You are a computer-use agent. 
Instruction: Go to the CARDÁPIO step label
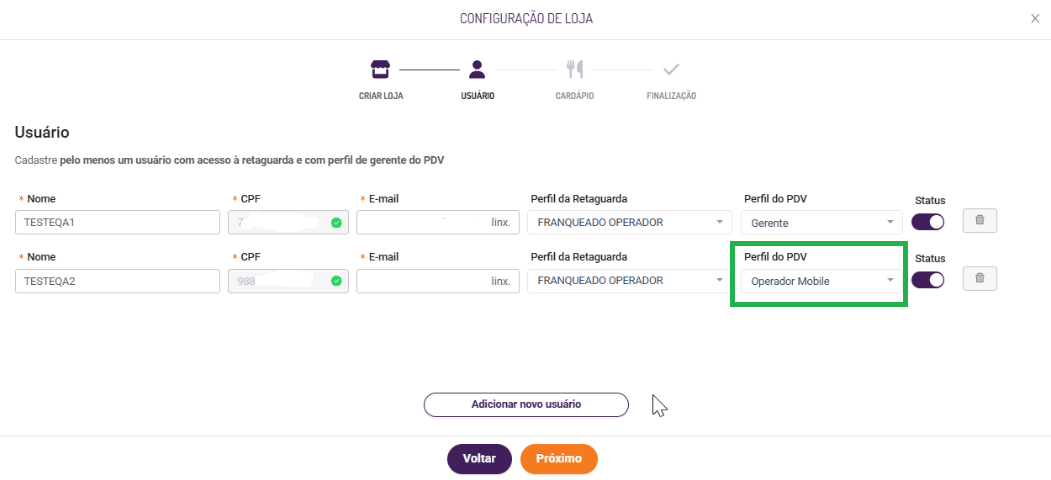[575, 96]
